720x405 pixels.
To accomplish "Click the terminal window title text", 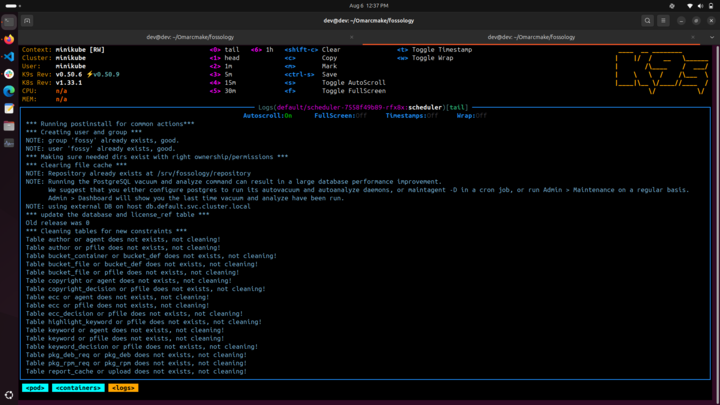I will click(369, 21).
